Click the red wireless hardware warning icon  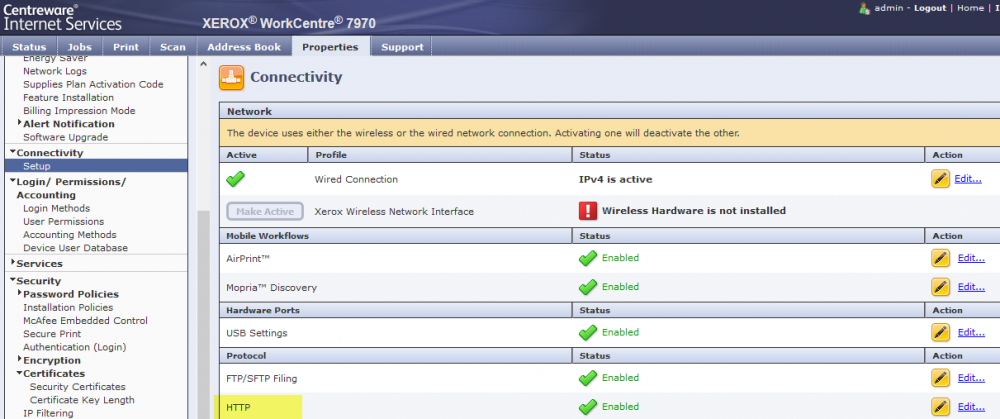tap(587, 211)
